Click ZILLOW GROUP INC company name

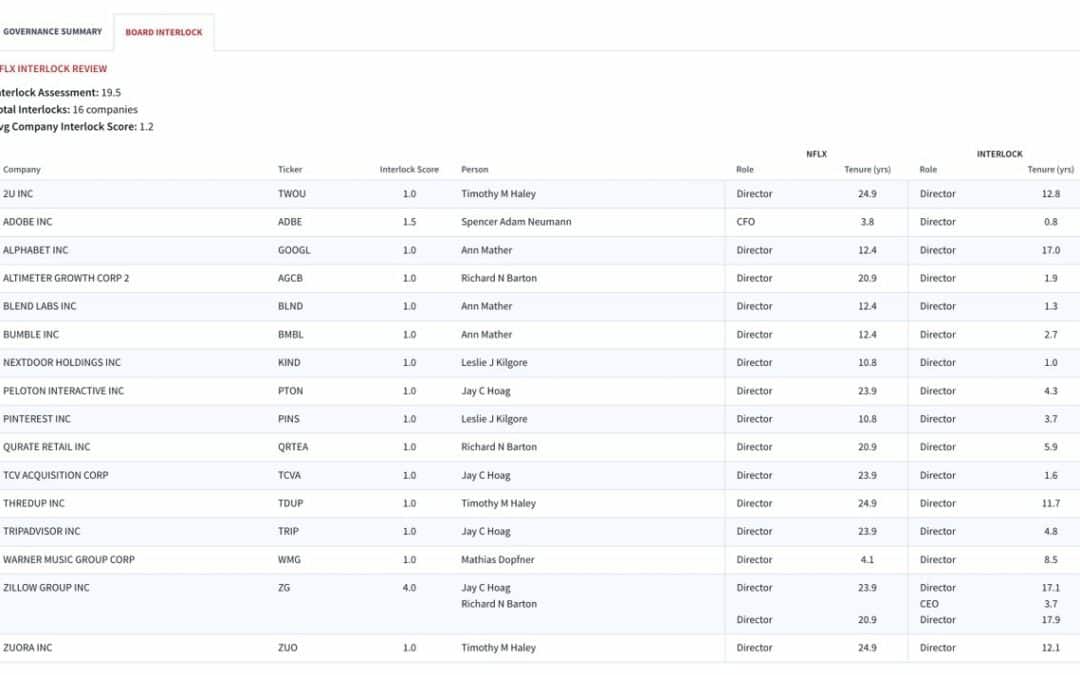(46, 588)
